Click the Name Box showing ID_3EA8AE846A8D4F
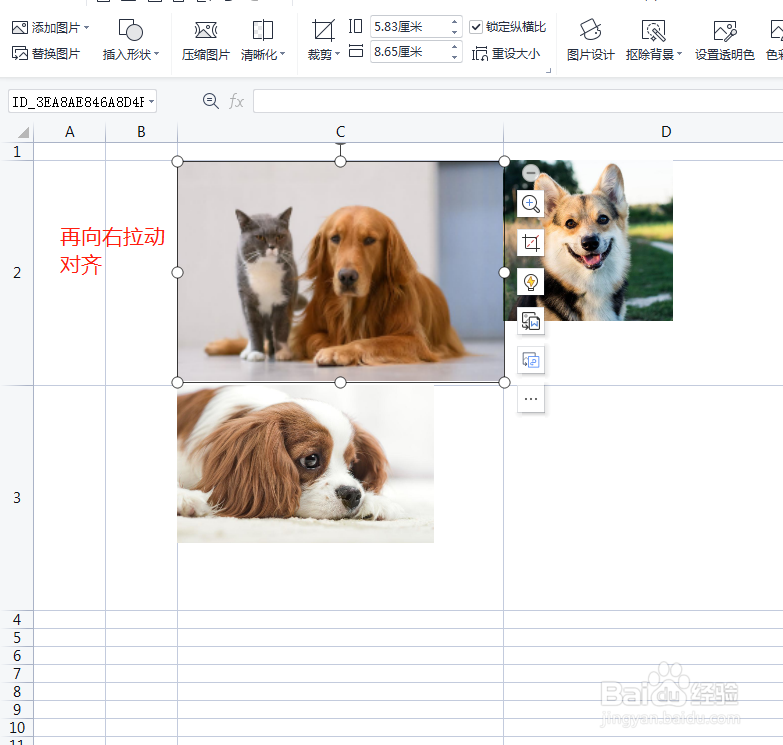This screenshot has width=783, height=745. click(x=78, y=102)
